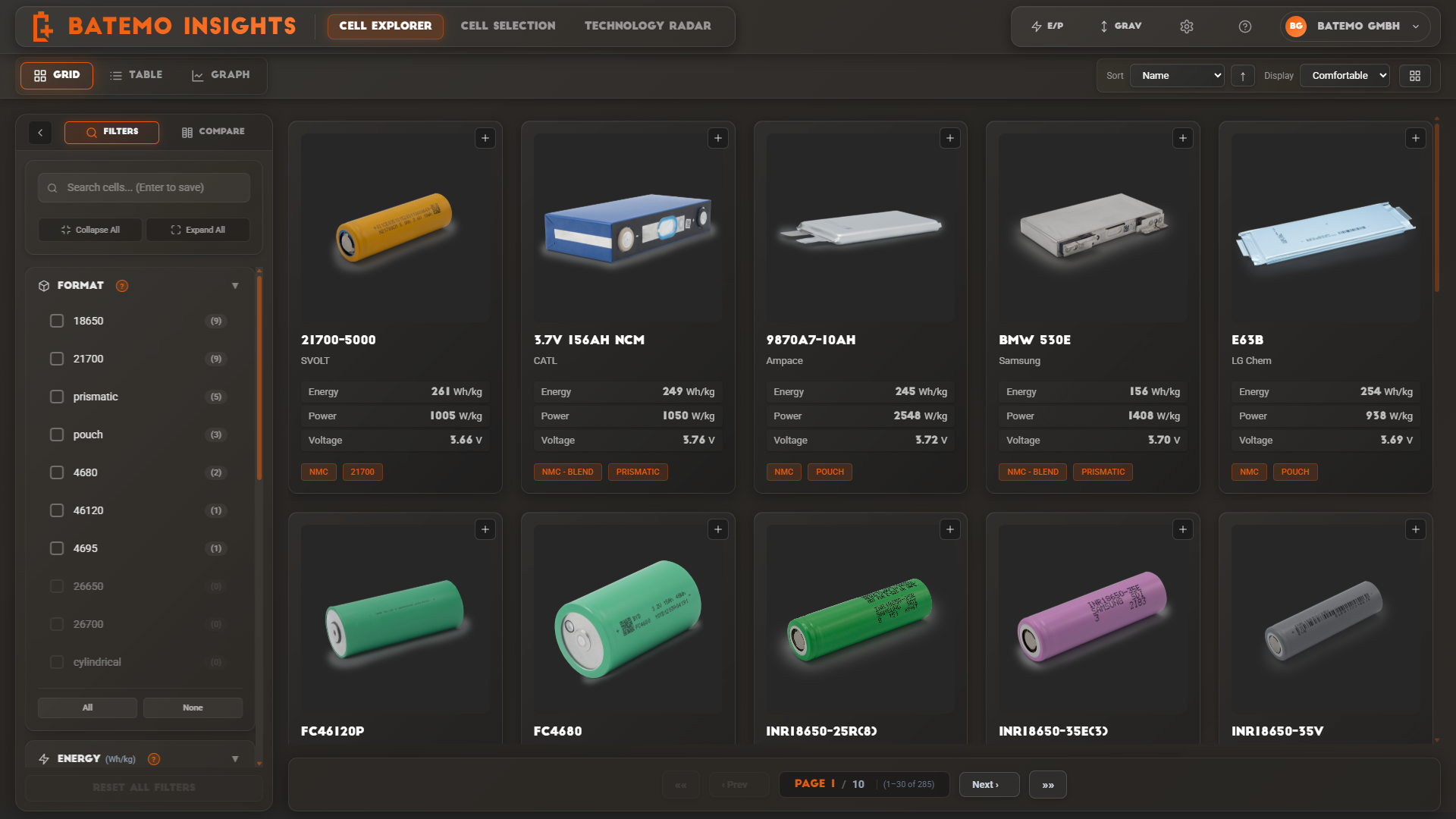Click the Next page button
Image resolution: width=1456 pixels, height=819 pixels.
(989, 784)
